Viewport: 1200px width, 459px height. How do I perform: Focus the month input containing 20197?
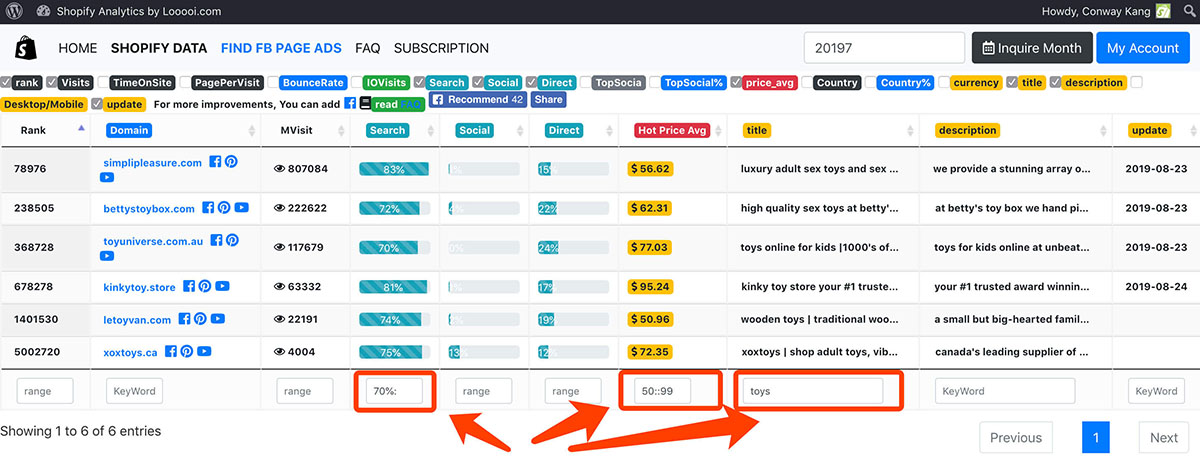885,48
